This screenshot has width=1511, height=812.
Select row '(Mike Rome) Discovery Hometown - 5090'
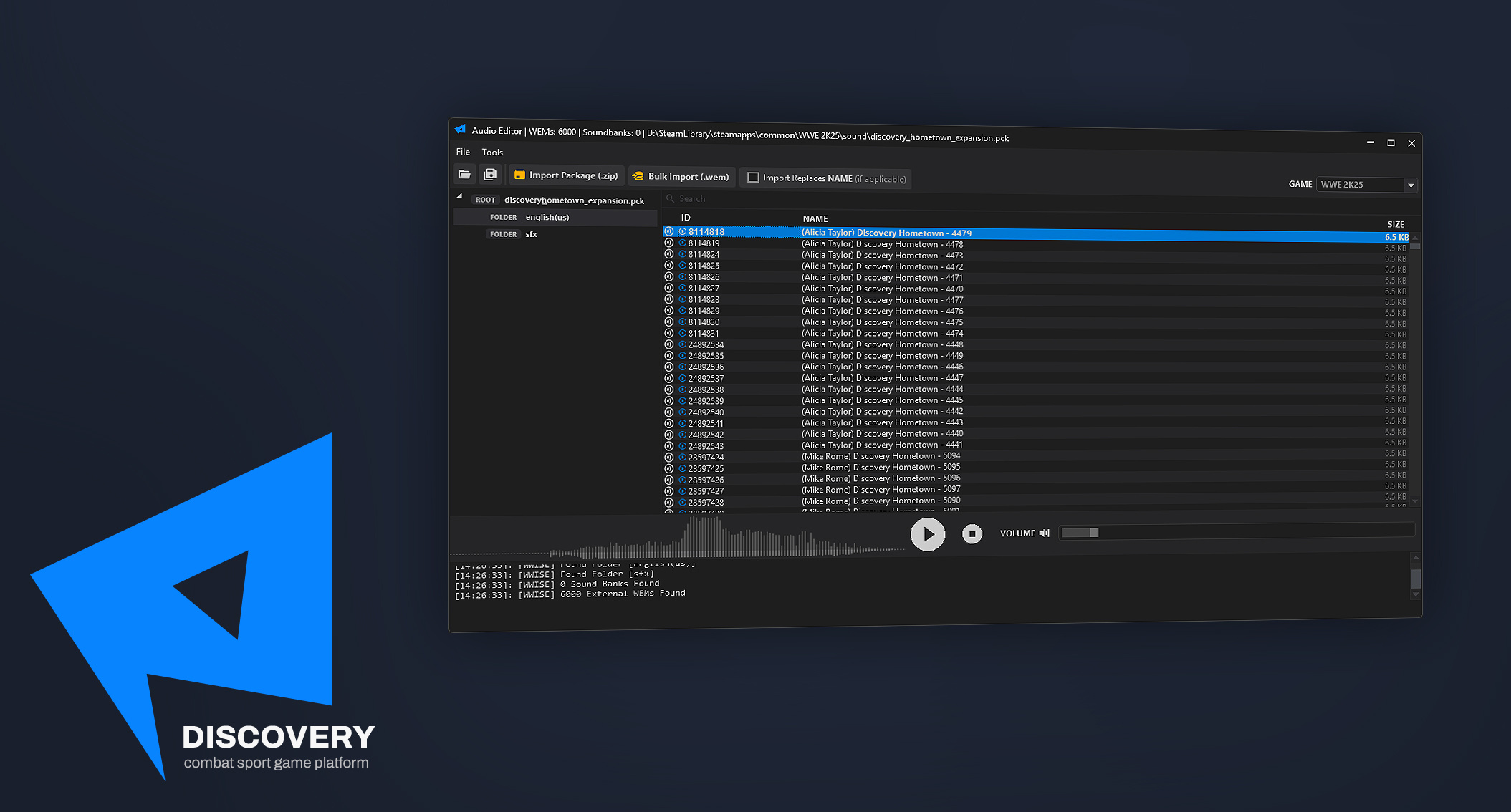coord(1036,501)
